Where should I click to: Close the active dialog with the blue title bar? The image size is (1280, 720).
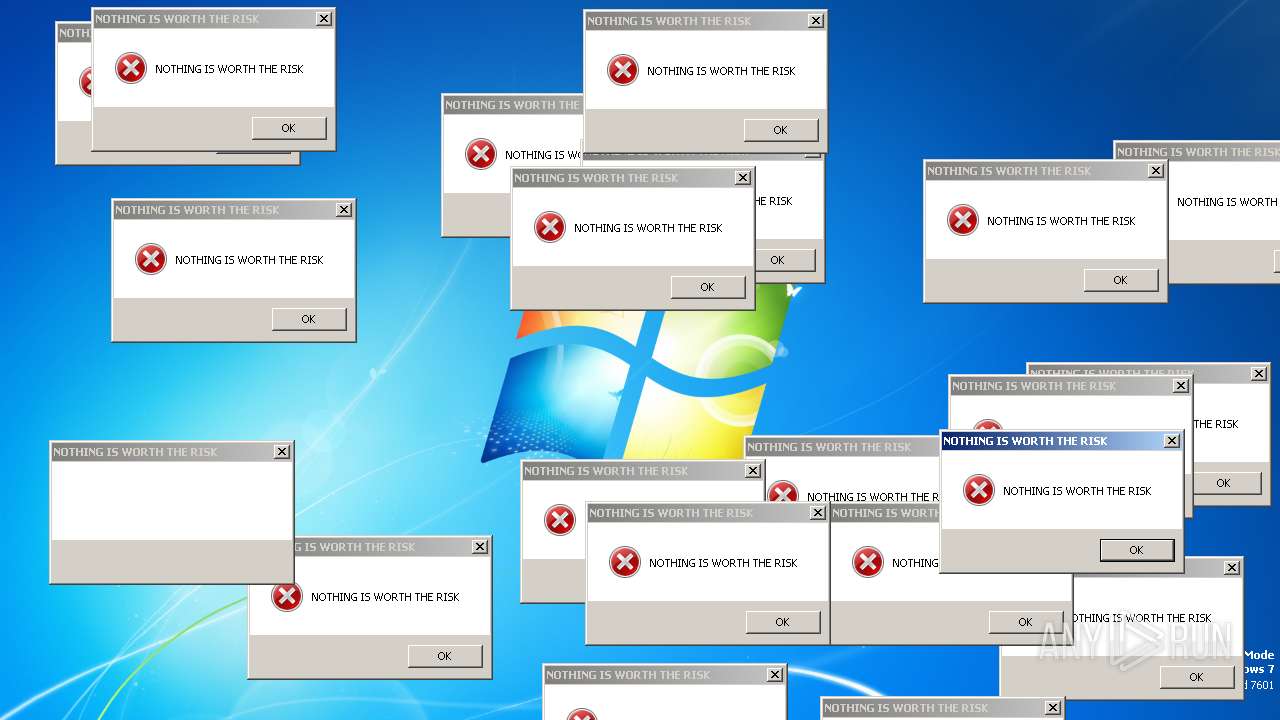pyautogui.click(x=1172, y=441)
